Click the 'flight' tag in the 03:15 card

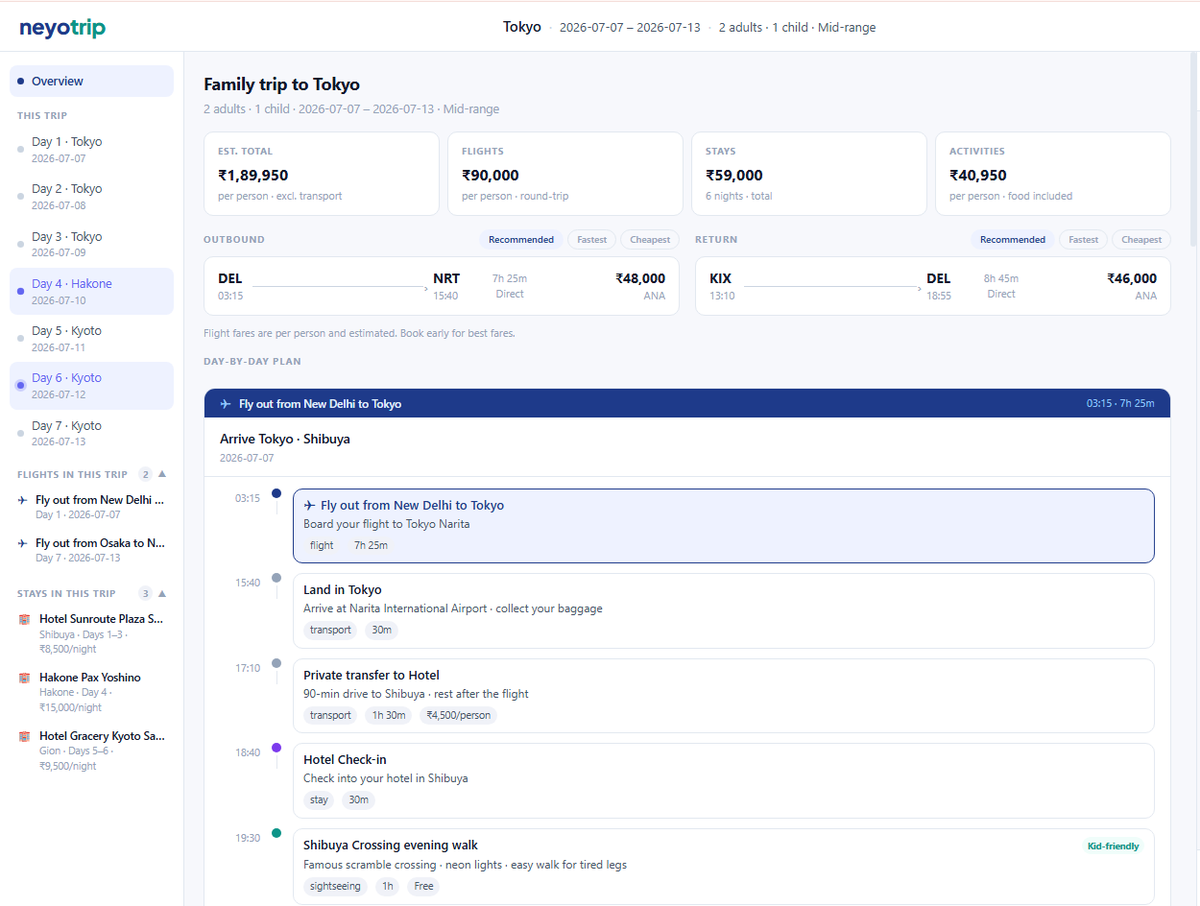tap(322, 545)
